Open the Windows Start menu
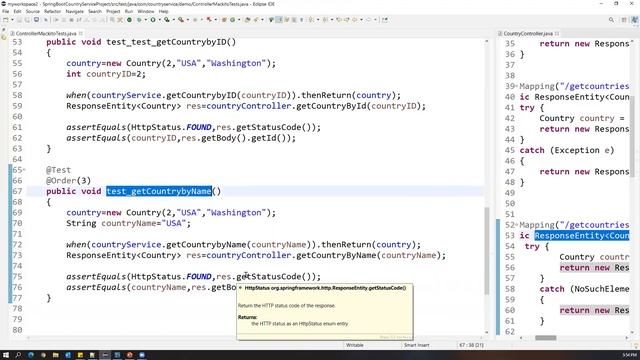Image resolution: width=640 pixels, height=360 pixels. [x=6, y=355]
